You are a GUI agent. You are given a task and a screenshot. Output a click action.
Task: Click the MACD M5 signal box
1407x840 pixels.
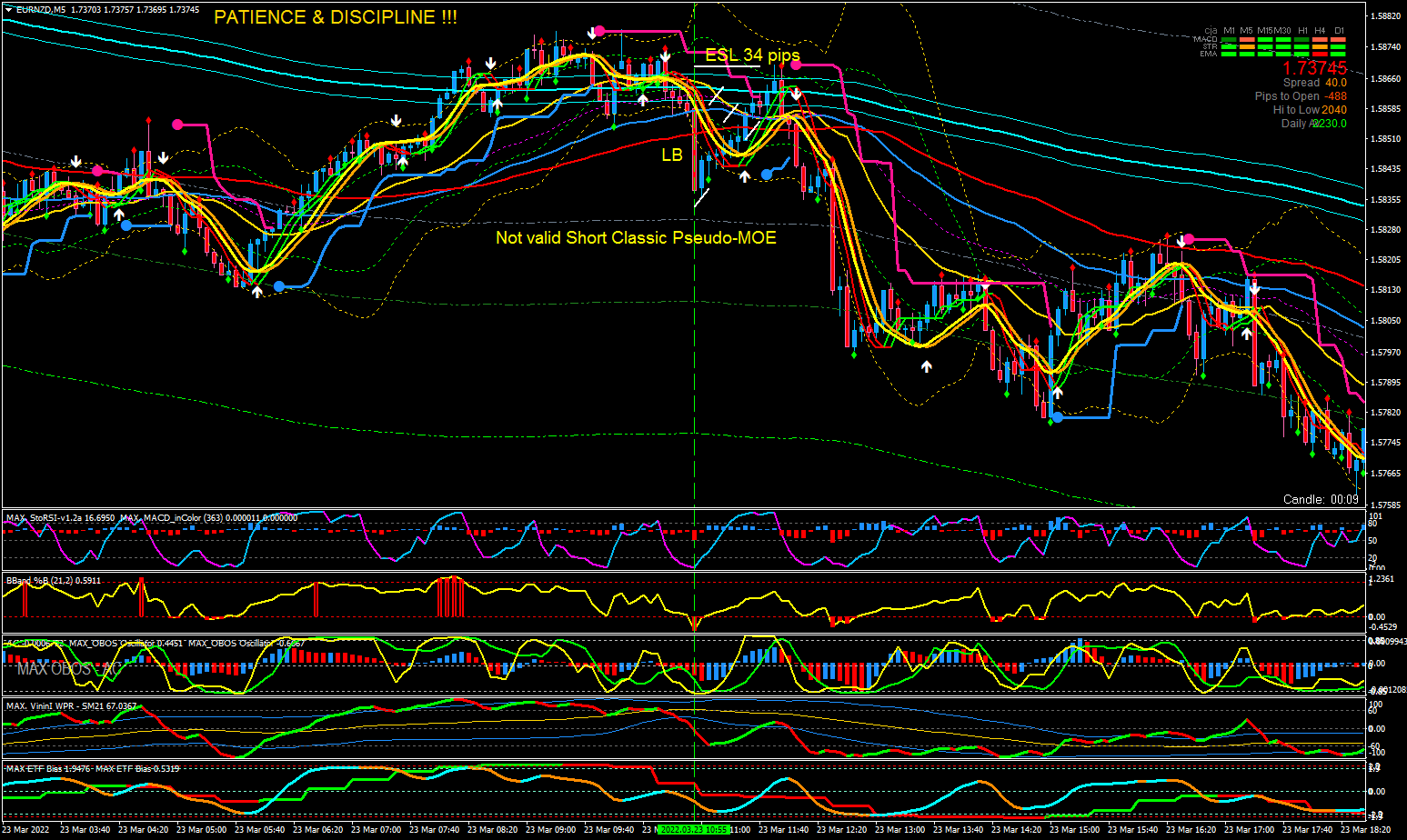pos(1246,40)
